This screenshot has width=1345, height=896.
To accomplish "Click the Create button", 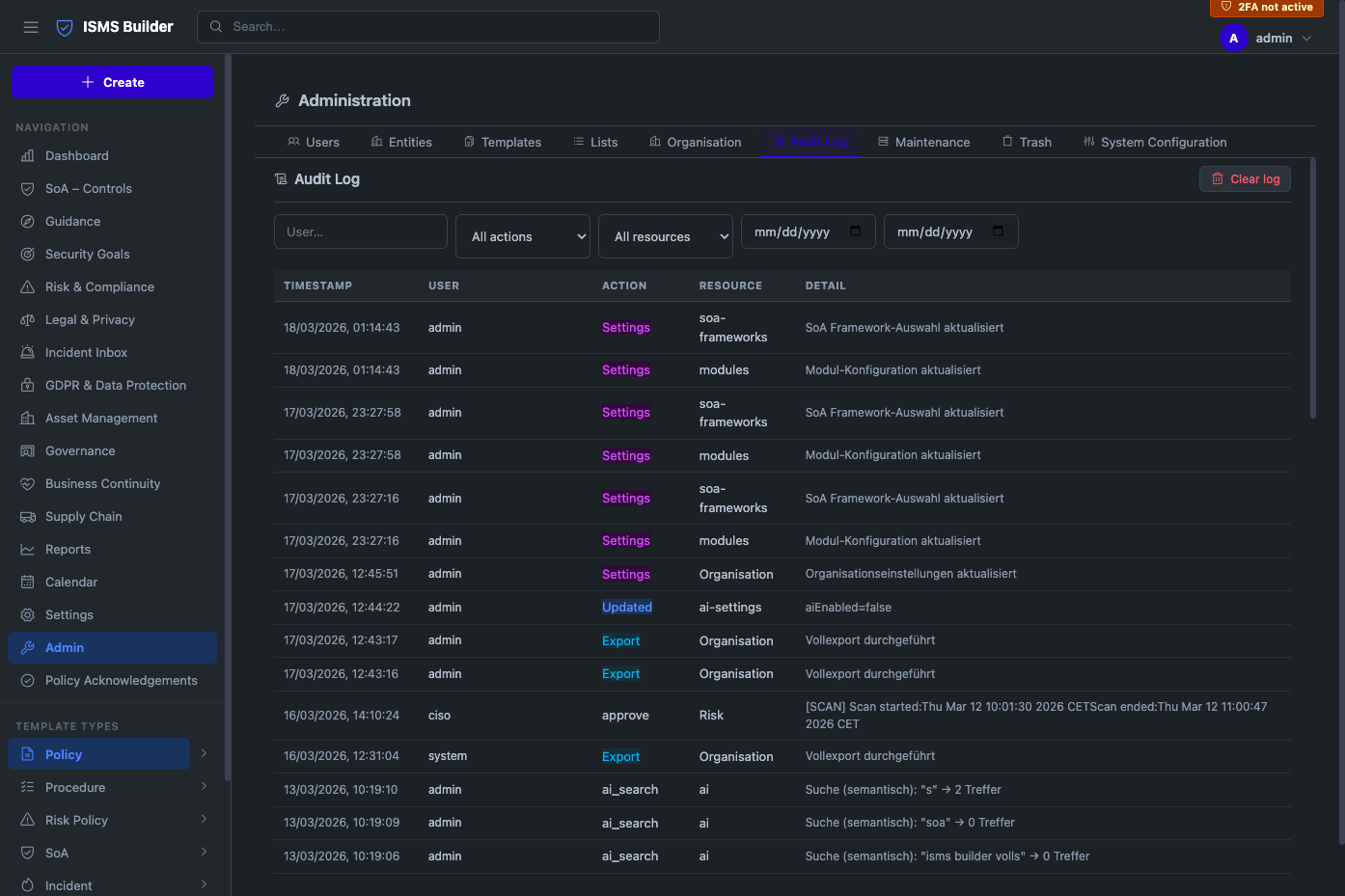I will click(x=112, y=82).
